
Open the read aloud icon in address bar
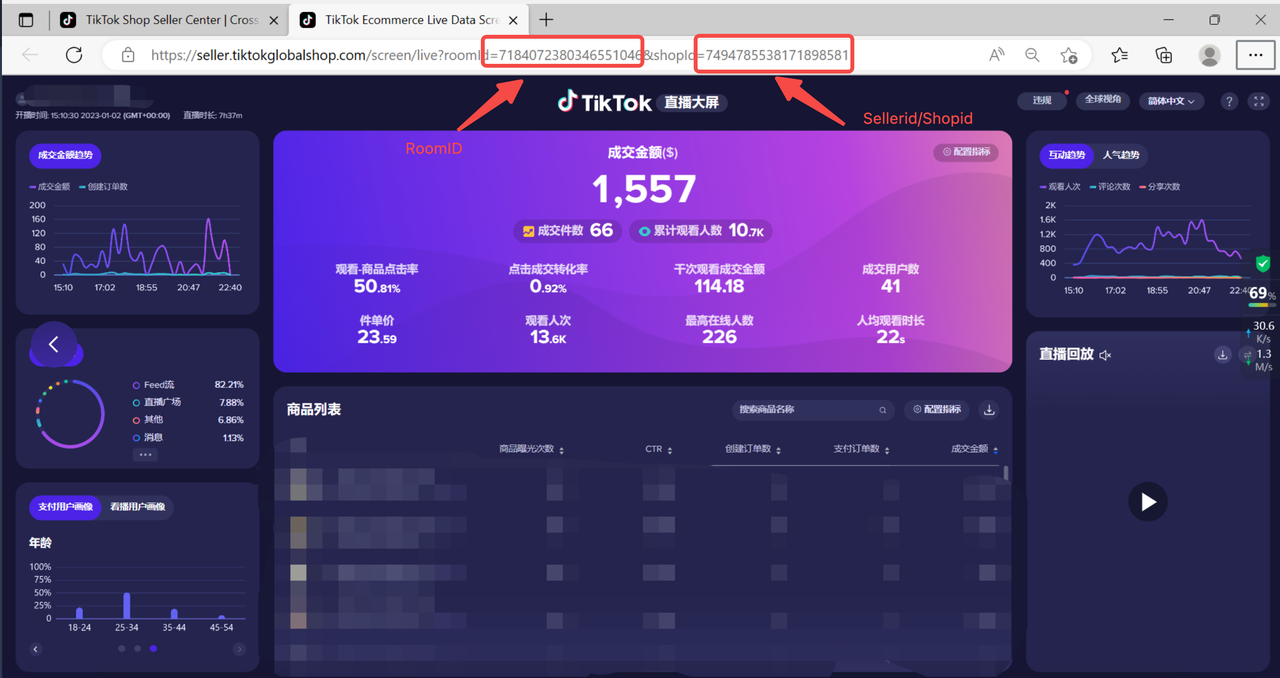(x=997, y=55)
